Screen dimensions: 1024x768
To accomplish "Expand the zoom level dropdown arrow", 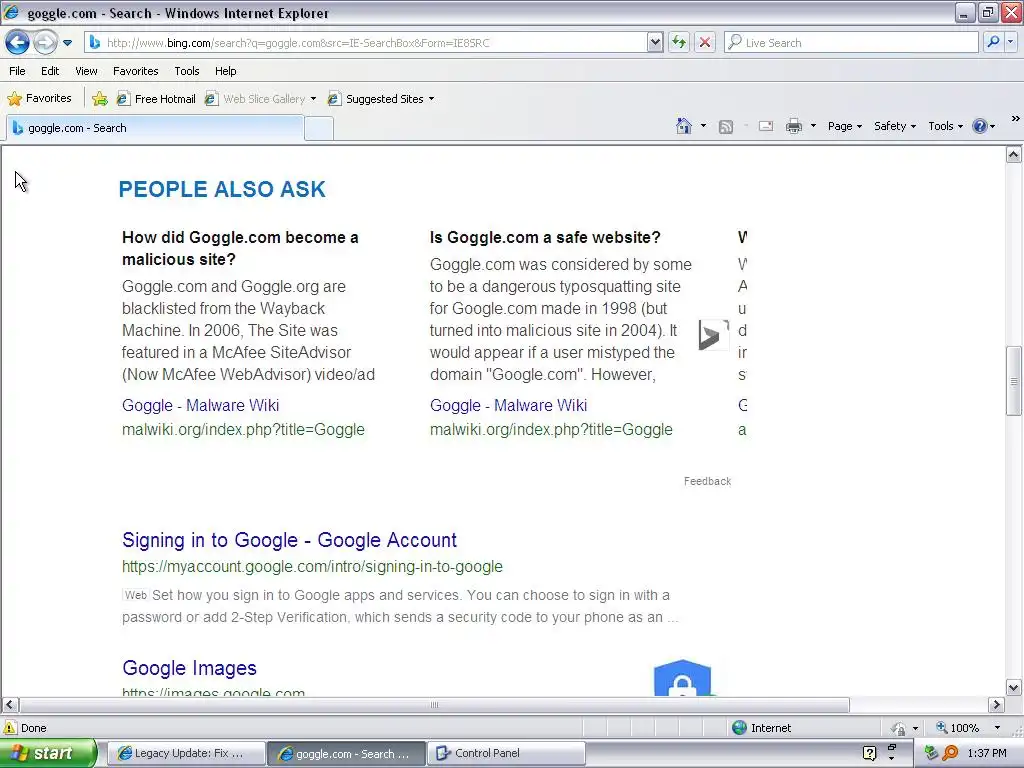I will 997,728.
